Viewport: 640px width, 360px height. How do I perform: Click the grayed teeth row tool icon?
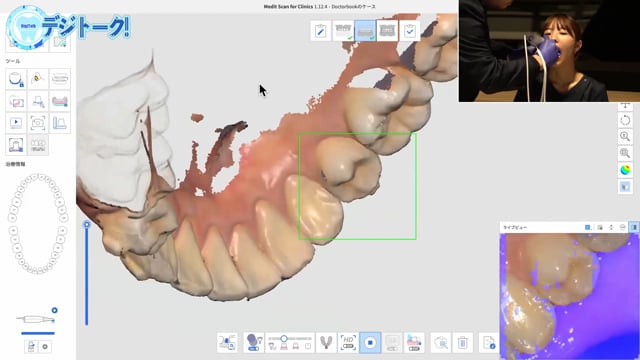click(38, 145)
